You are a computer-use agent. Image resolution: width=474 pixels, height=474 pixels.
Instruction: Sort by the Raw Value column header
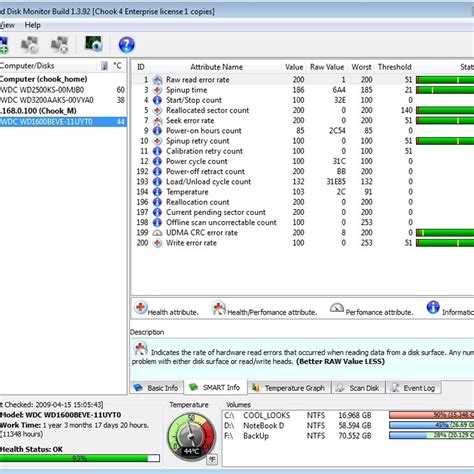[x=327, y=67]
